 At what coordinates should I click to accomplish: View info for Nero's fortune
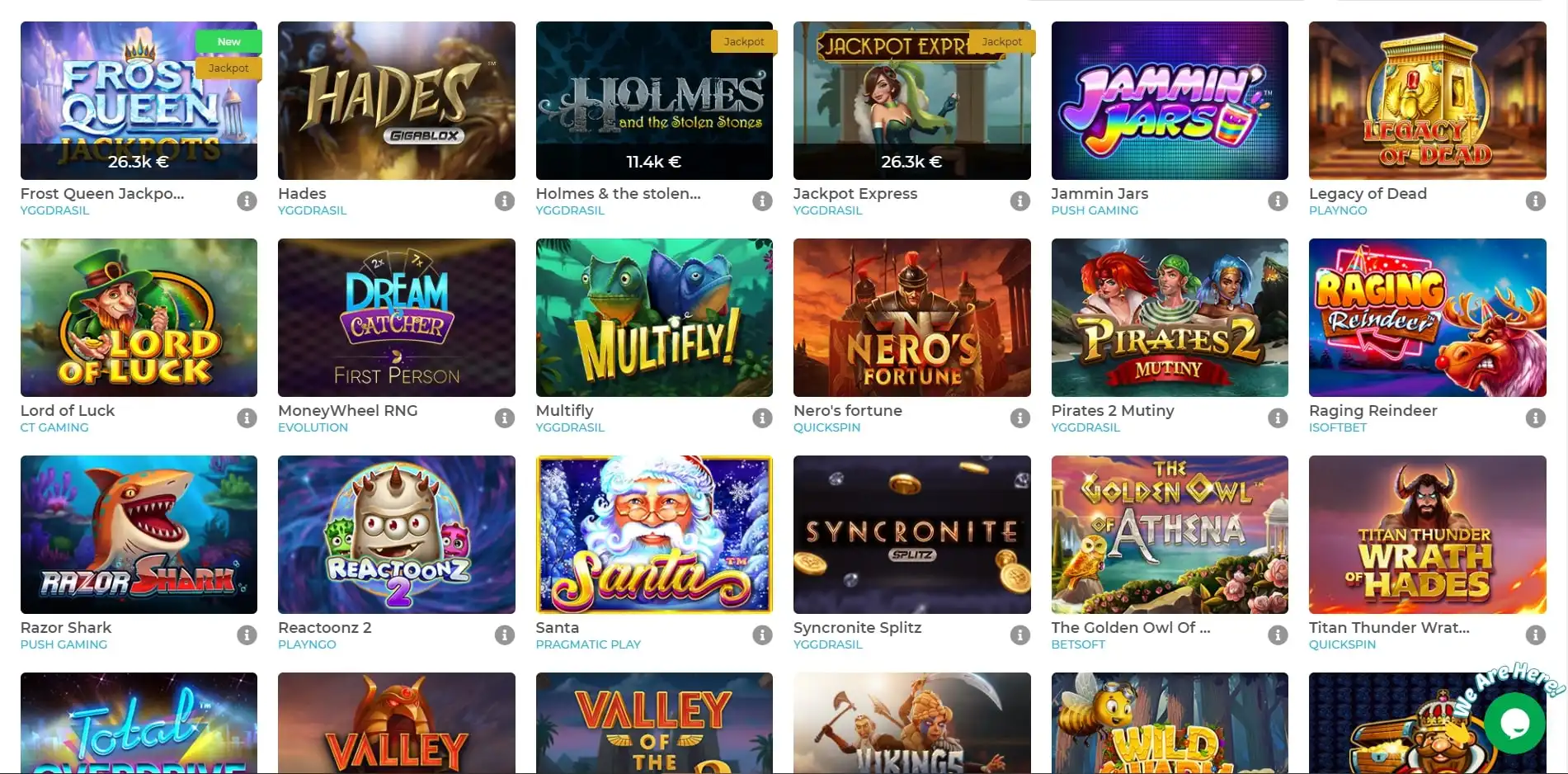click(x=1020, y=418)
